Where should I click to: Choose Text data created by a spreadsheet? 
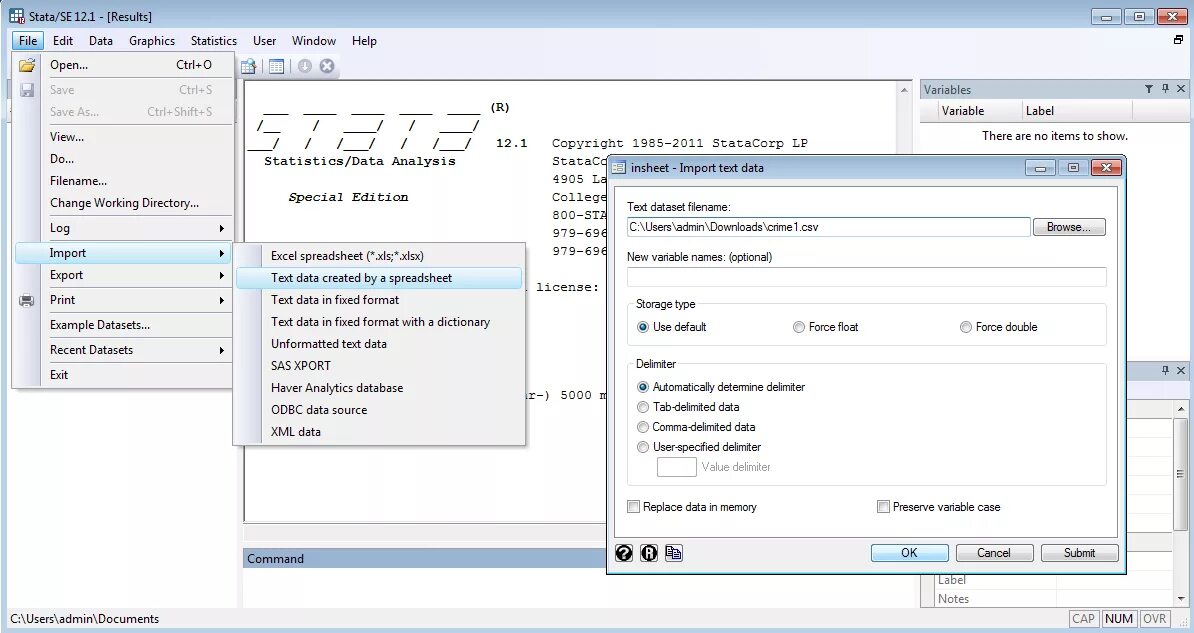tap(379, 278)
